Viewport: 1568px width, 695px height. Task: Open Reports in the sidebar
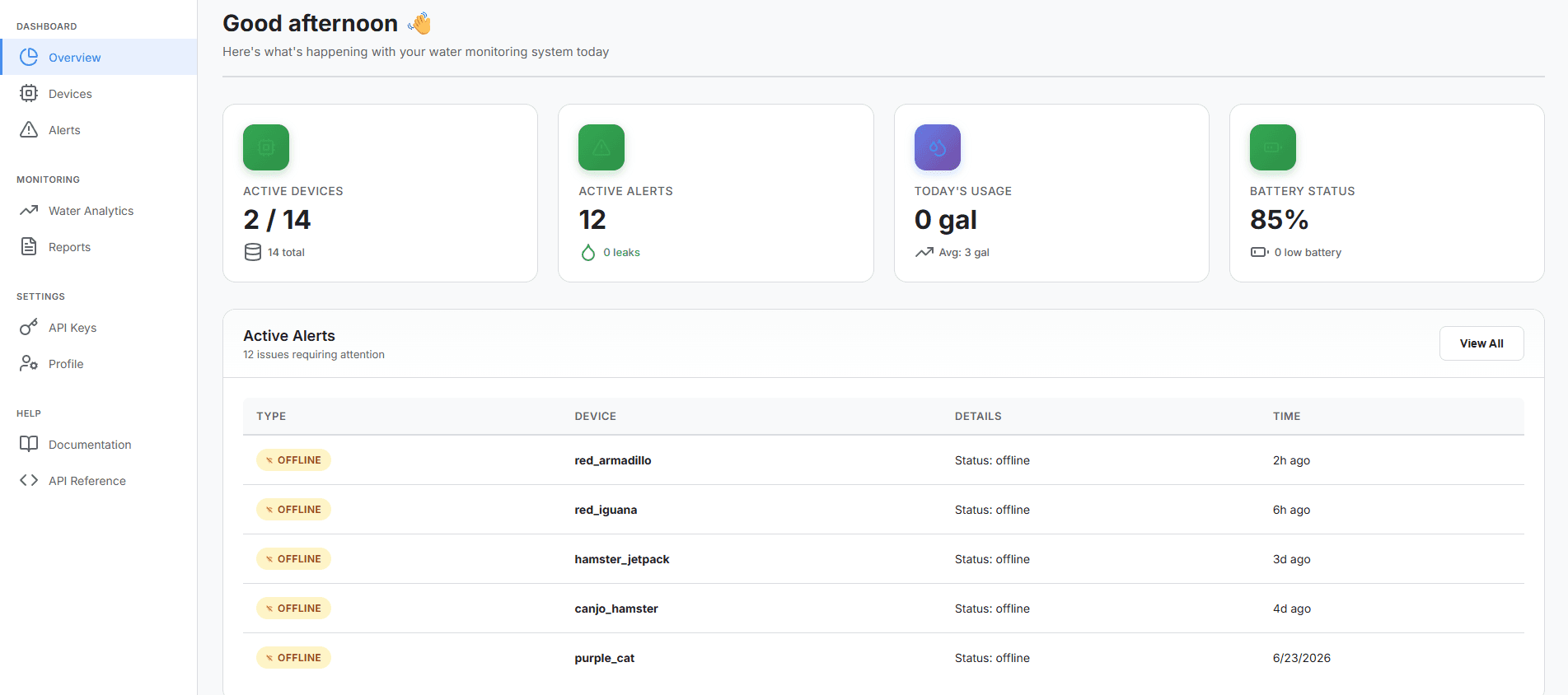(99, 246)
